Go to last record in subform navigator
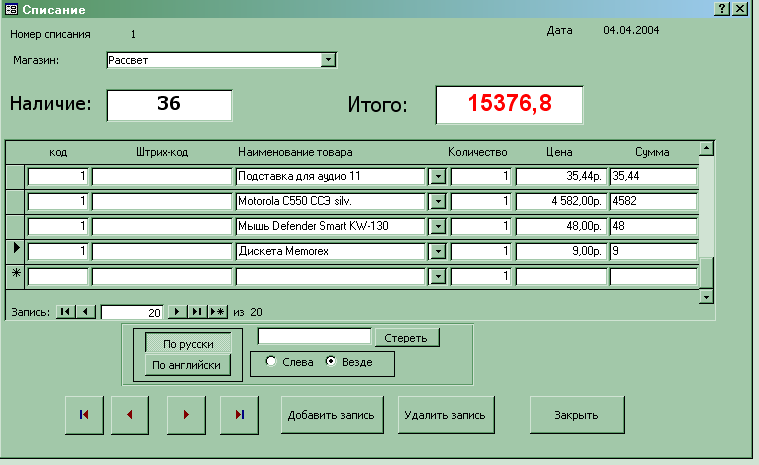The width and height of the screenshot is (759, 465). 197,312
